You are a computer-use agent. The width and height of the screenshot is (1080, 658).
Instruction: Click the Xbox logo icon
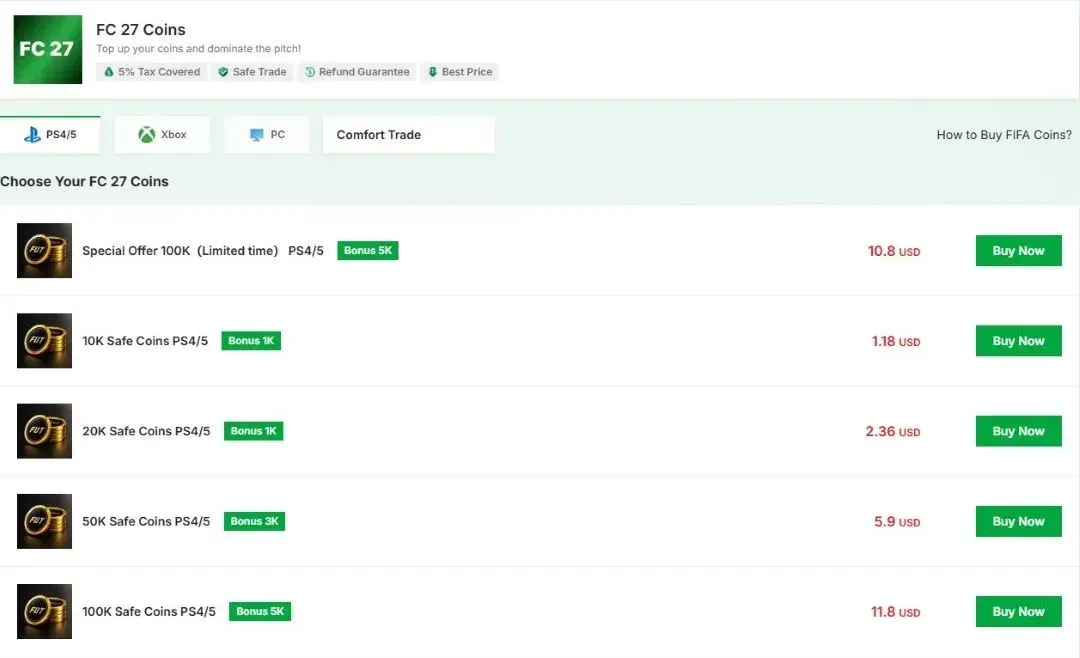[x=147, y=134]
